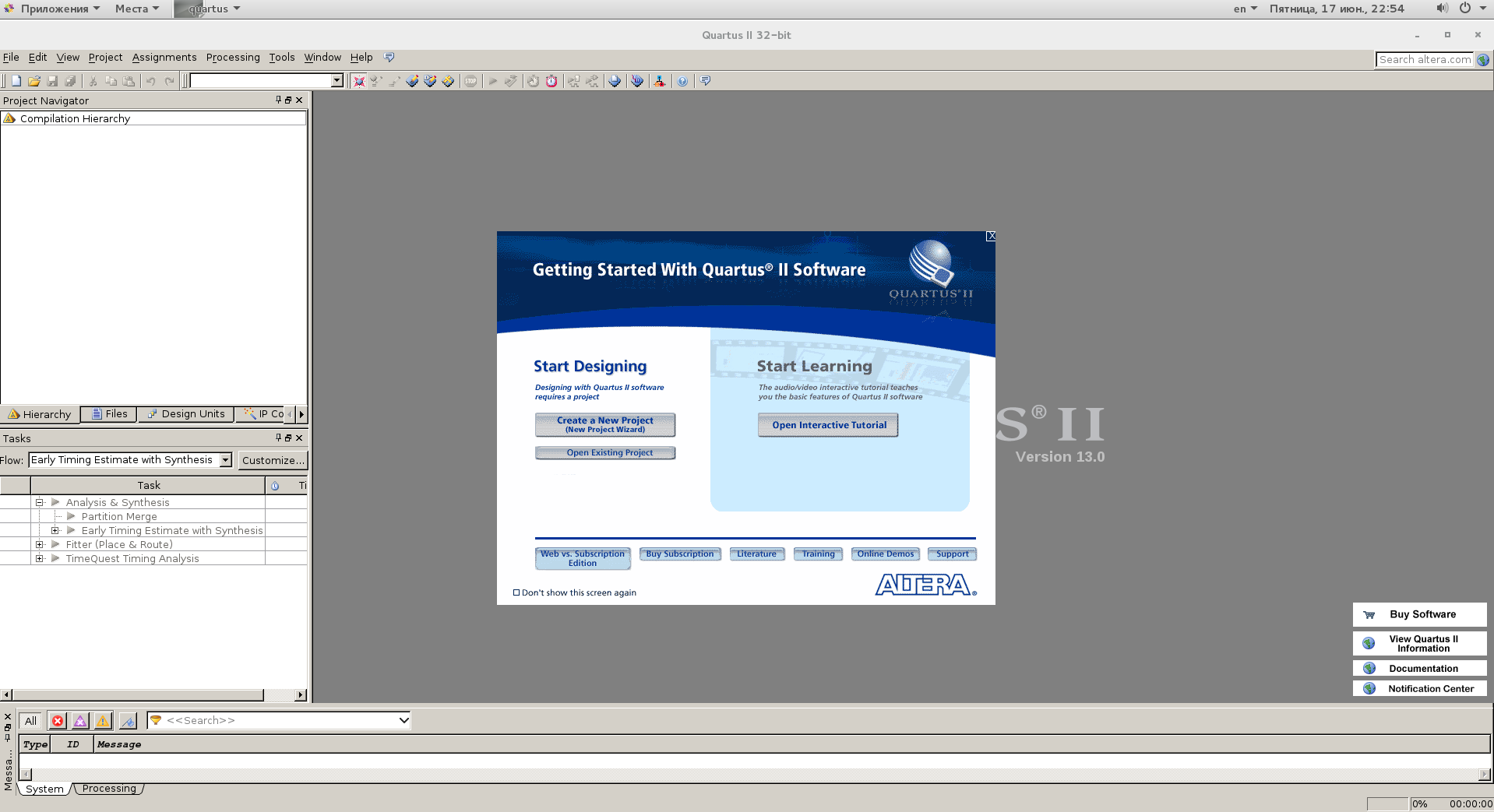Viewport: 1494px width, 812px height.
Task: Toggle float button on Project Navigator panel
Action: 288,100
